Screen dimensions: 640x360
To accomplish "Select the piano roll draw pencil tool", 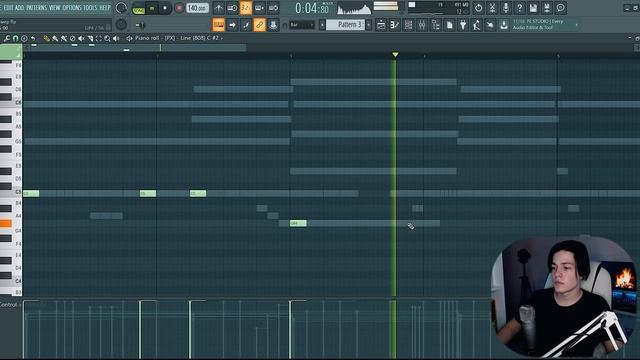I will click(x=47, y=38).
